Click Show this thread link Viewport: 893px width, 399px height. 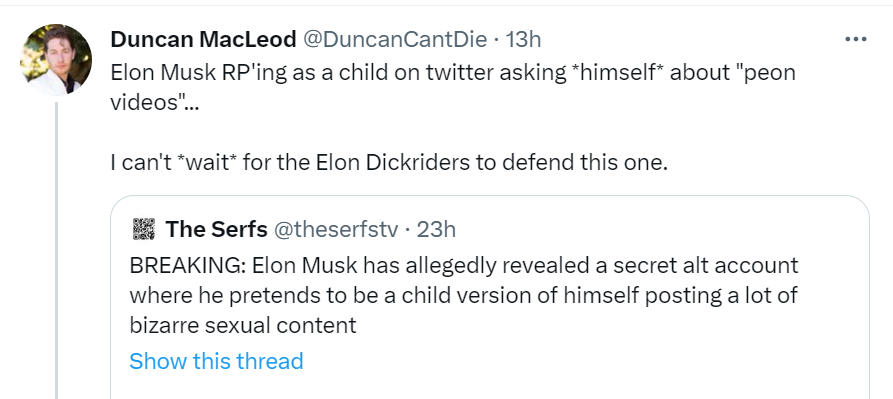coord(216,361)
